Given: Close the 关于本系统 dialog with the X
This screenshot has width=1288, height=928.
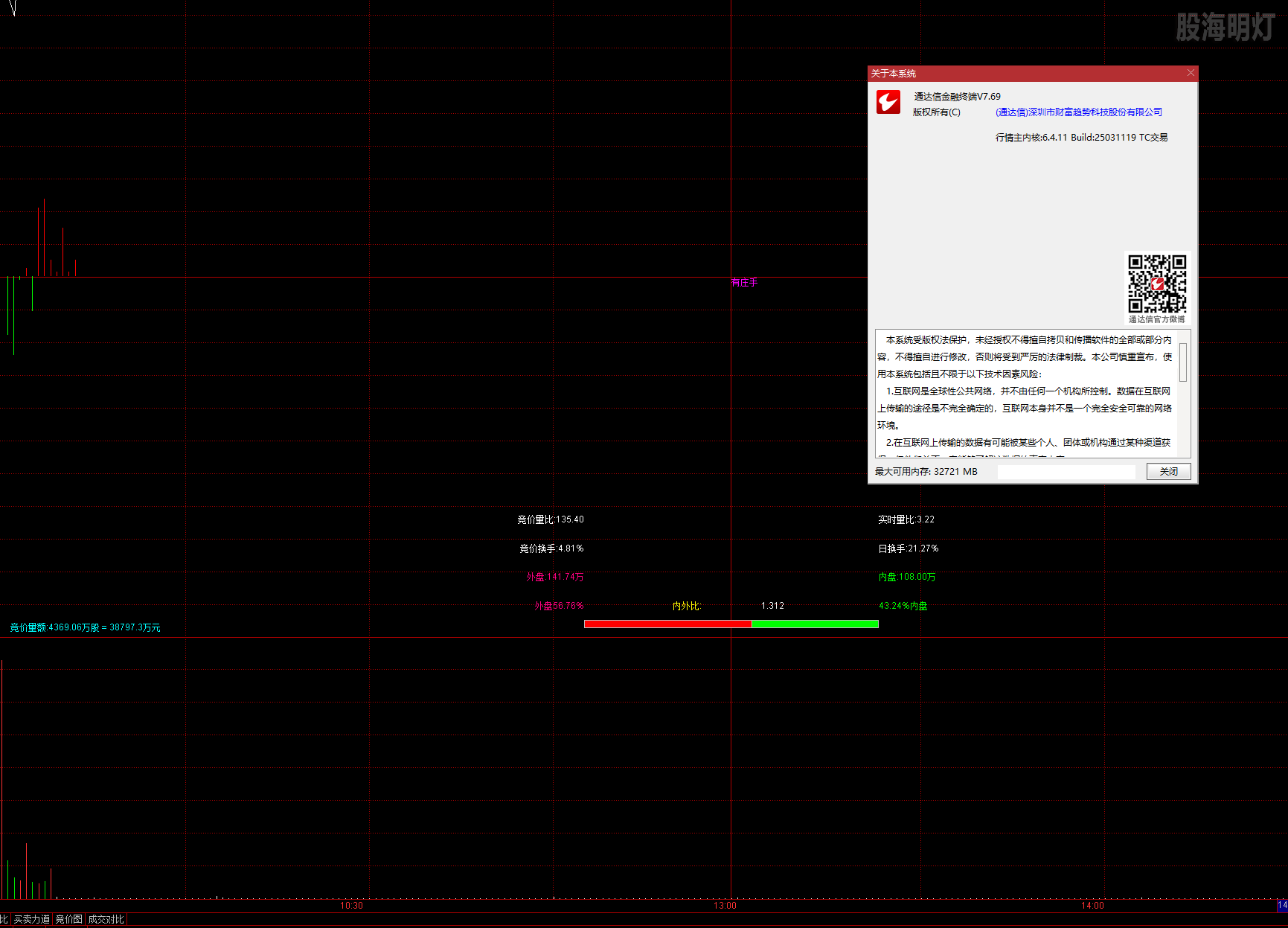Looking at the screenshot, I should [1191, 73].
